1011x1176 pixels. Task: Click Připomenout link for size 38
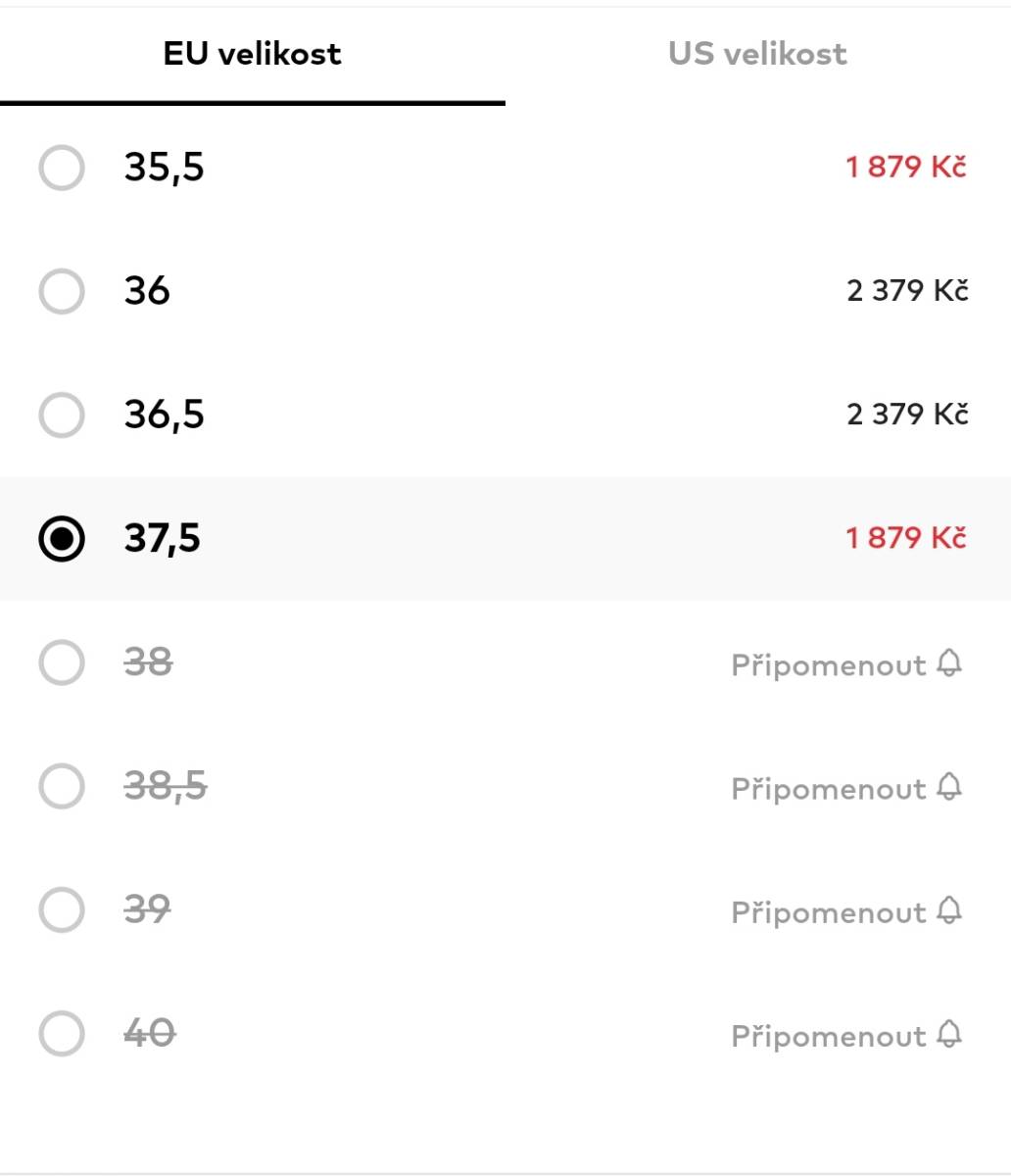point(829,665)
